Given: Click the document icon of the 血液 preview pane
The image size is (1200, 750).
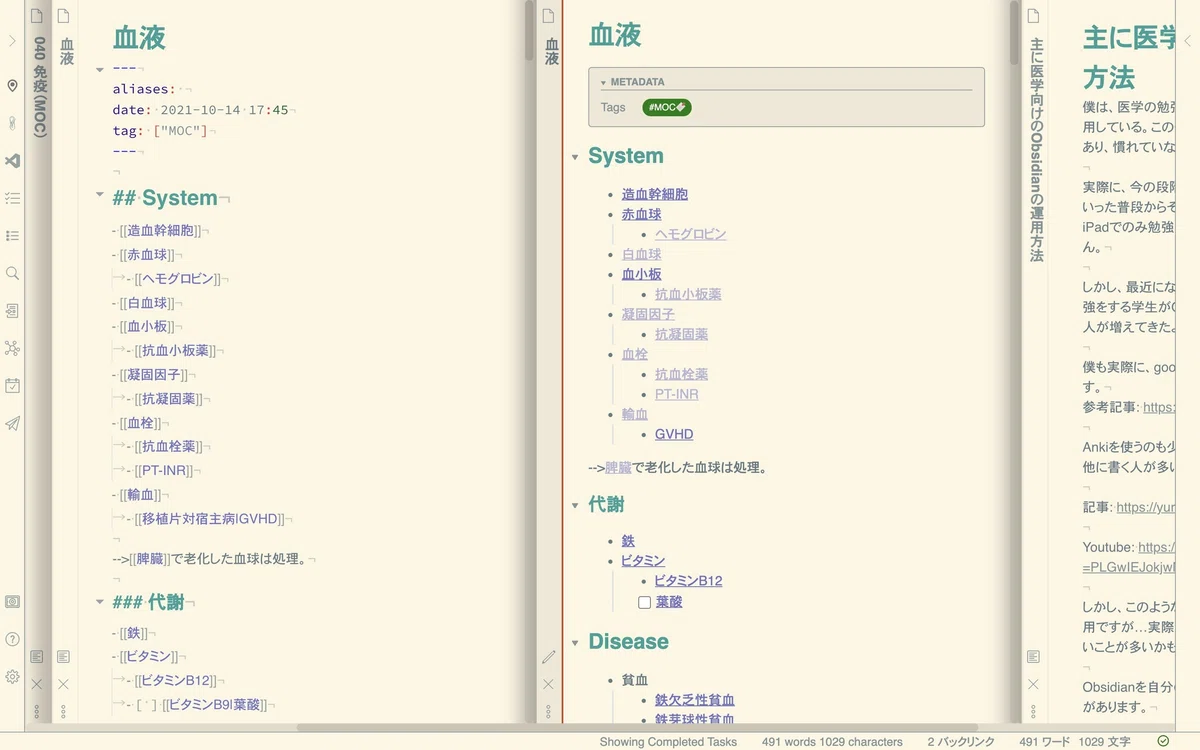Looking at the screenshot, I should 548,16.
